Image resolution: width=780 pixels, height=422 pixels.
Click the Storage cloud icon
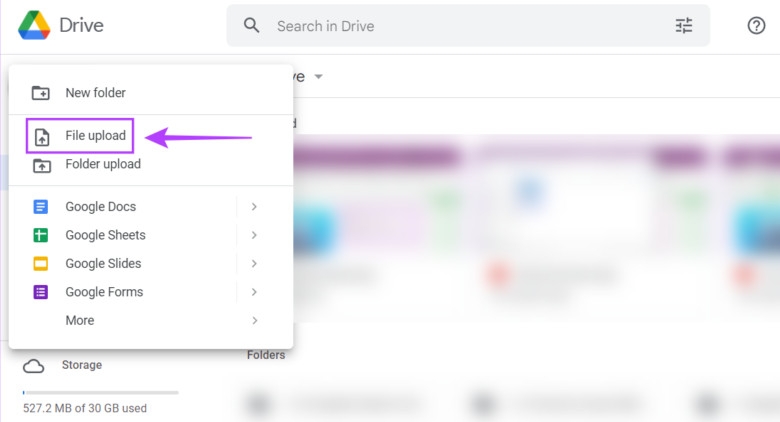coord(34,366)
